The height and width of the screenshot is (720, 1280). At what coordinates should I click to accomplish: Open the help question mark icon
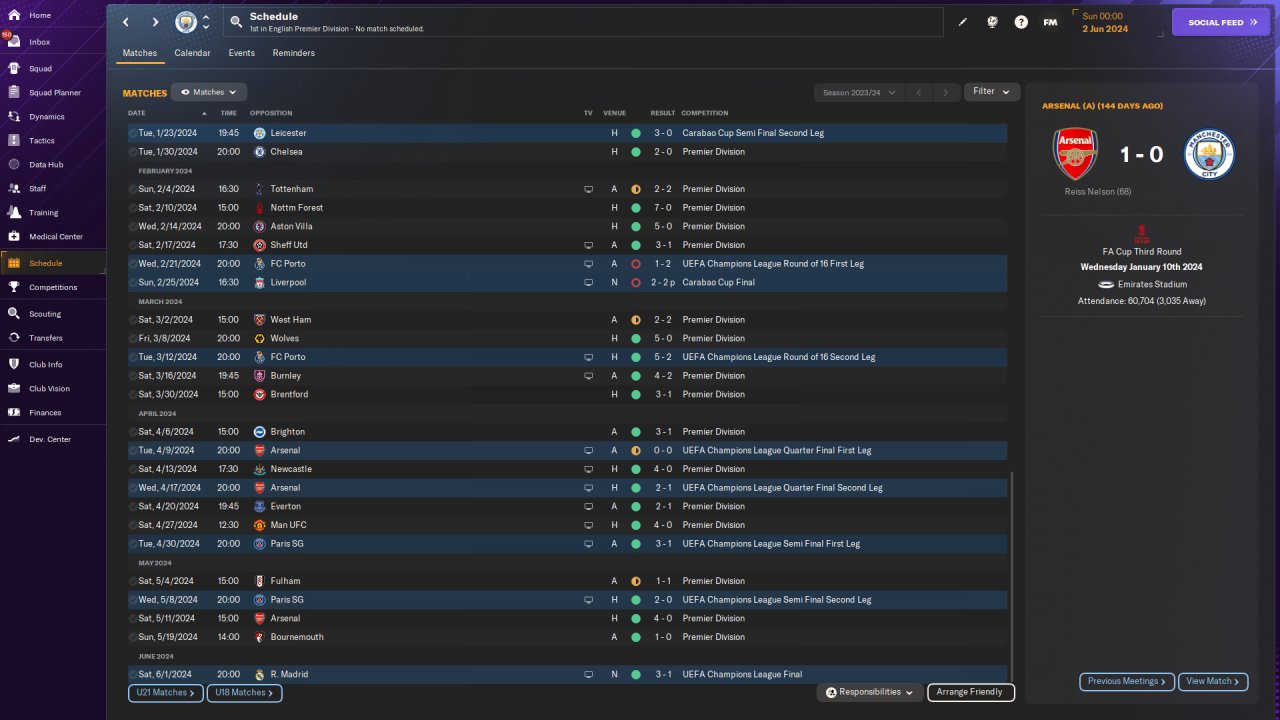(x=1021, y=22)
